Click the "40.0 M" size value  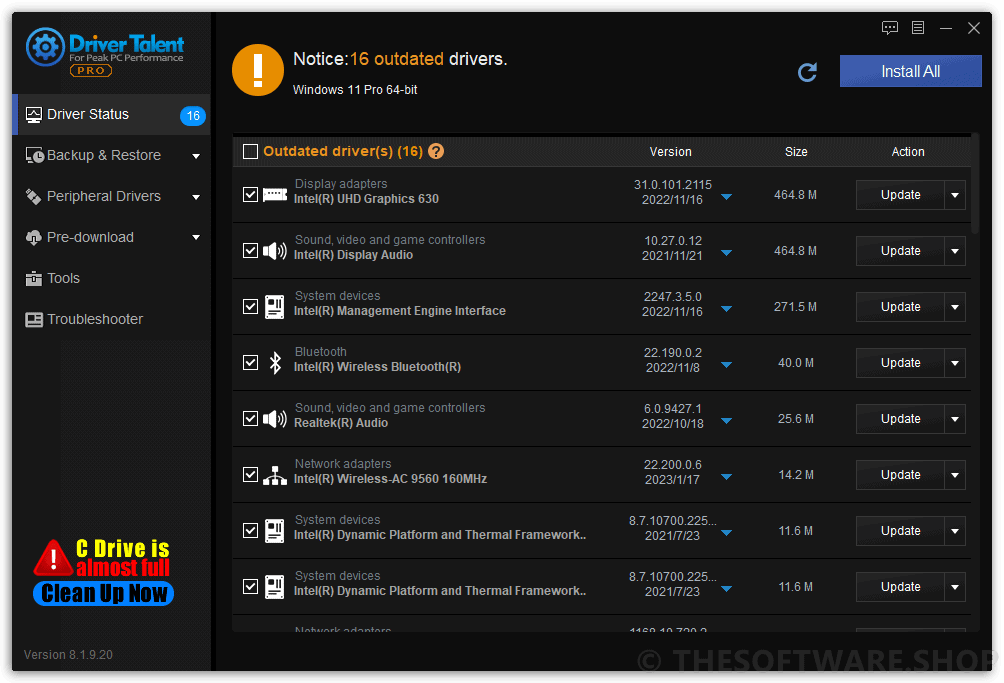[796, 363]
